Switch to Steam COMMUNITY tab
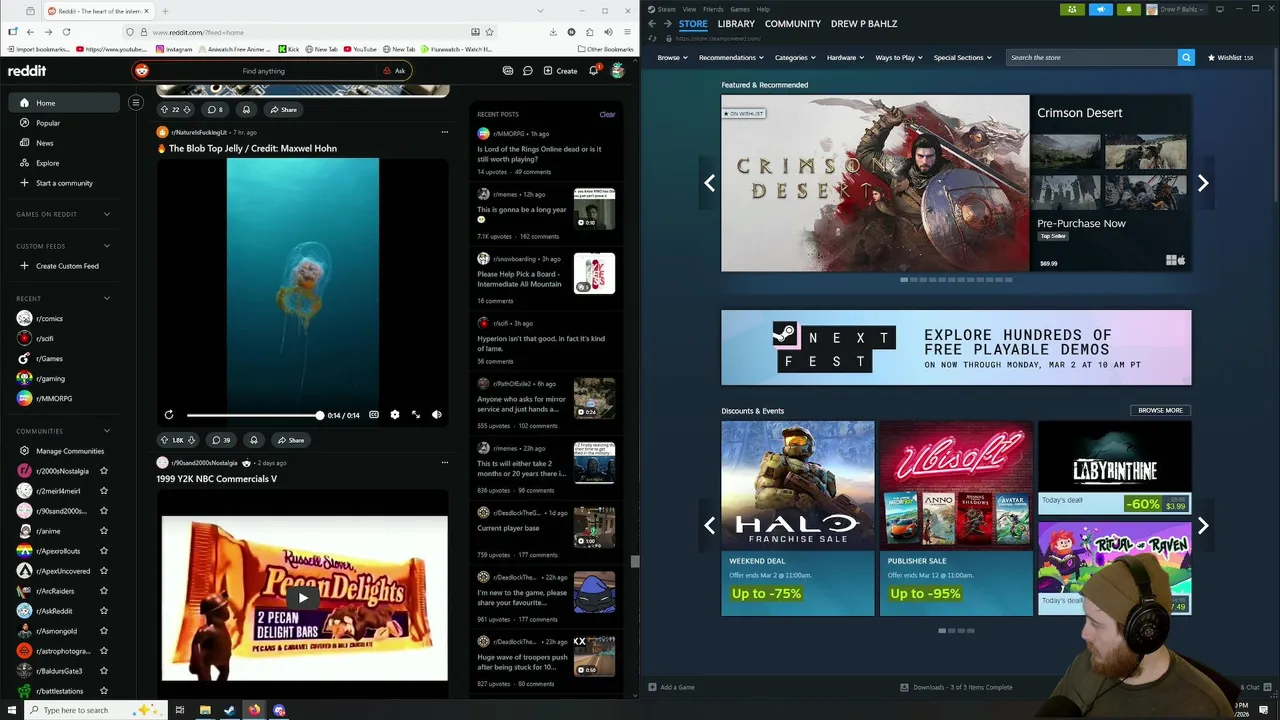The height and width of the screenshot is (720, 1280). point(792,24)
